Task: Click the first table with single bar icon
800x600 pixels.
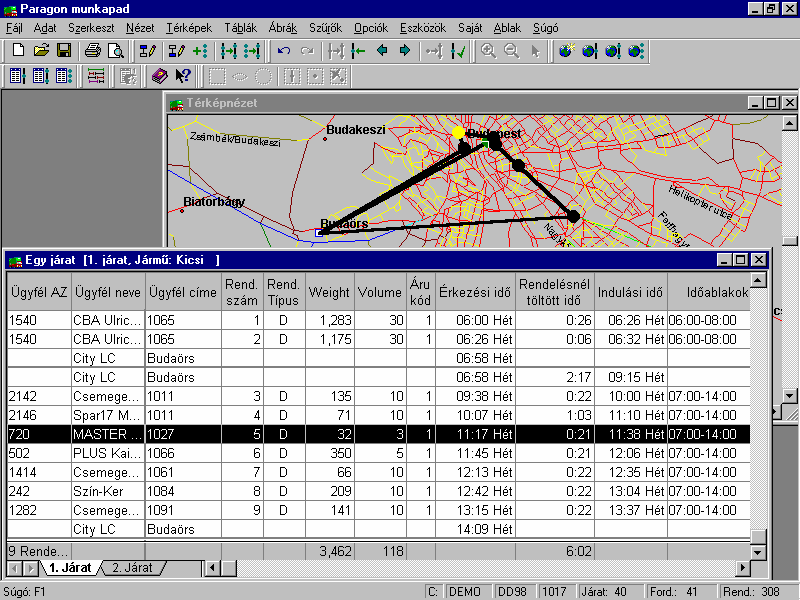Action: pos(18,76)
